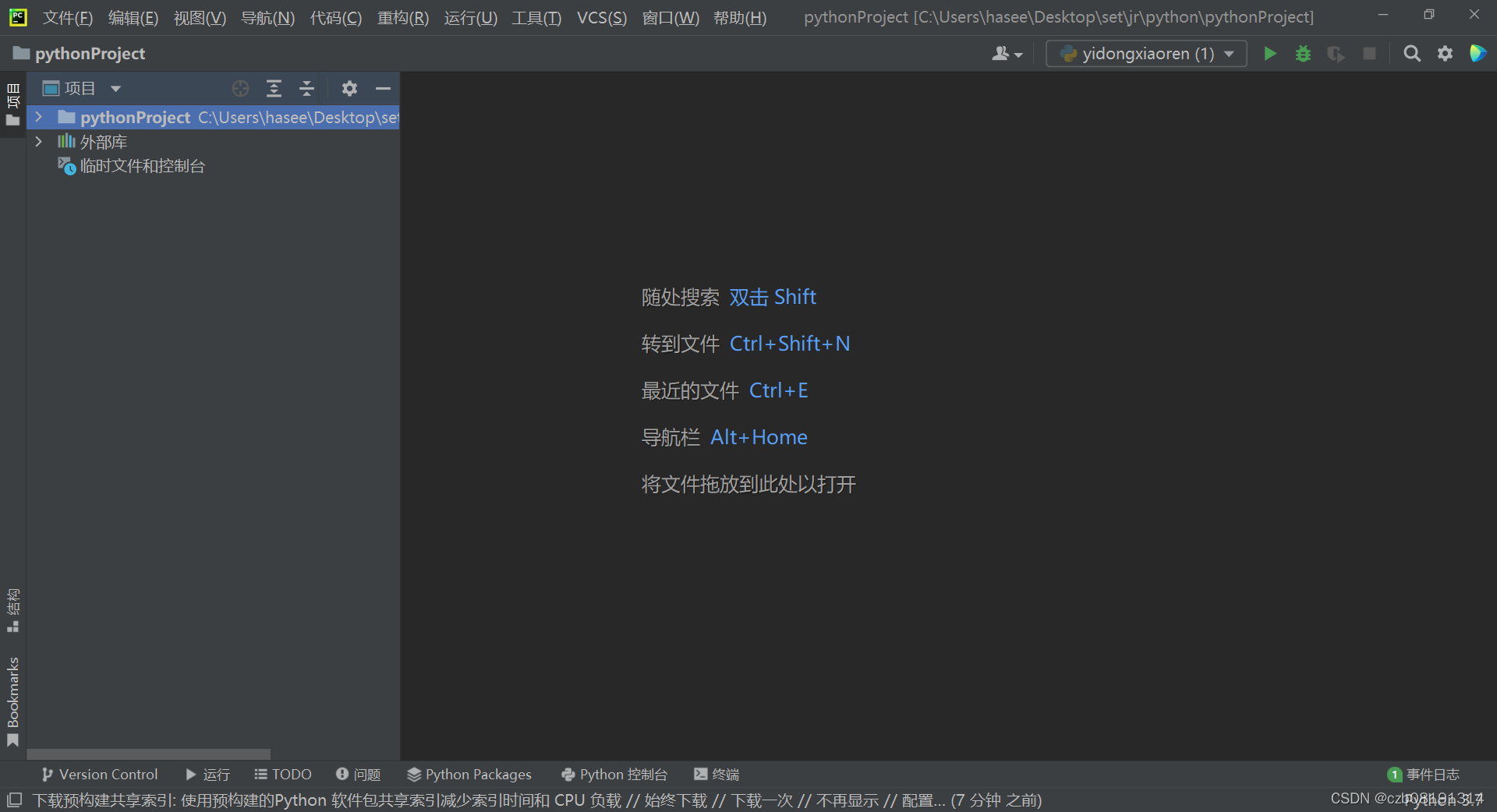Image resolution: width=1497 pixels, height=812 pixels.
Task: Open the user account dropdown
Action: coord(1007,54)
